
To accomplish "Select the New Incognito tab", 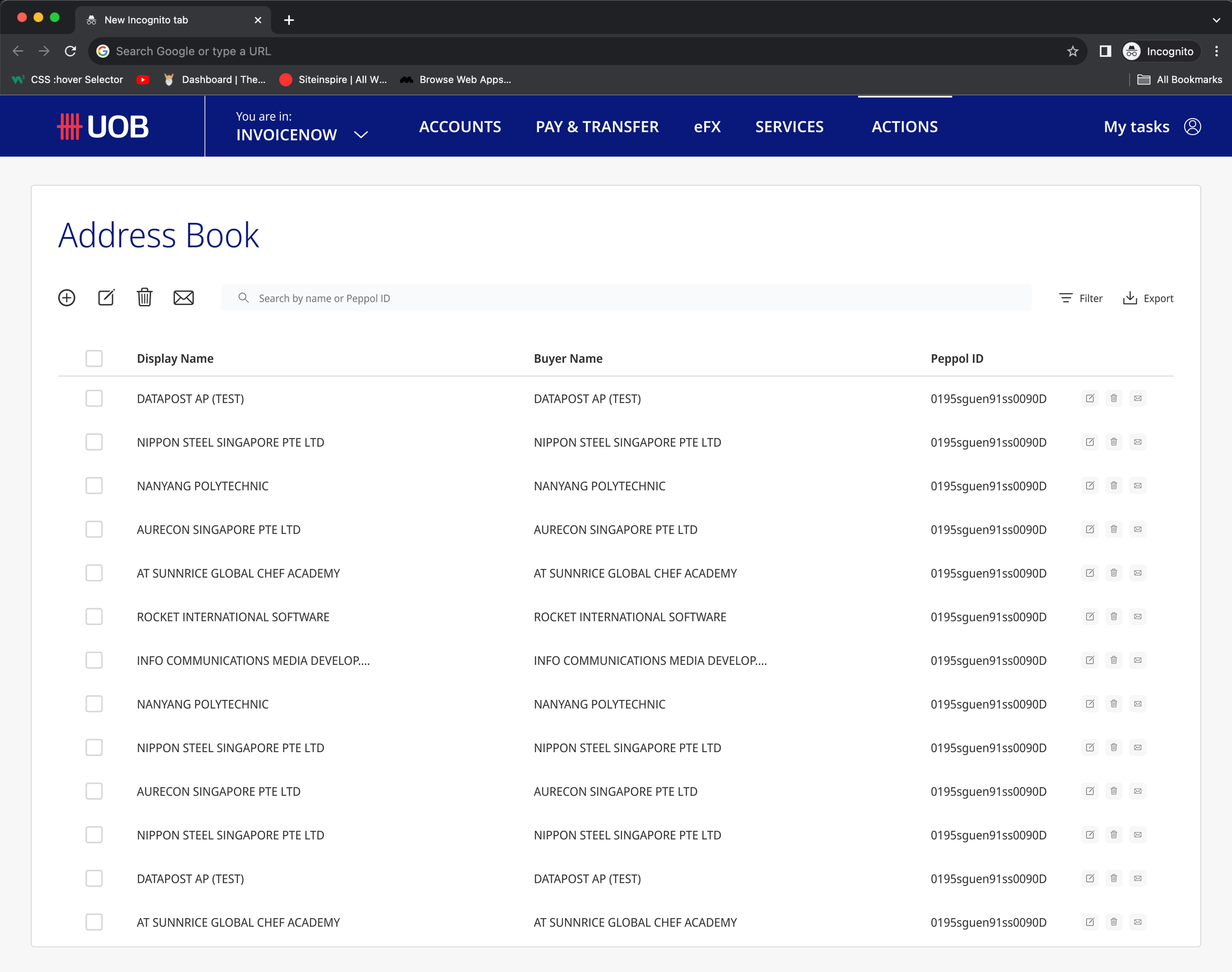I will coord(172,20).
